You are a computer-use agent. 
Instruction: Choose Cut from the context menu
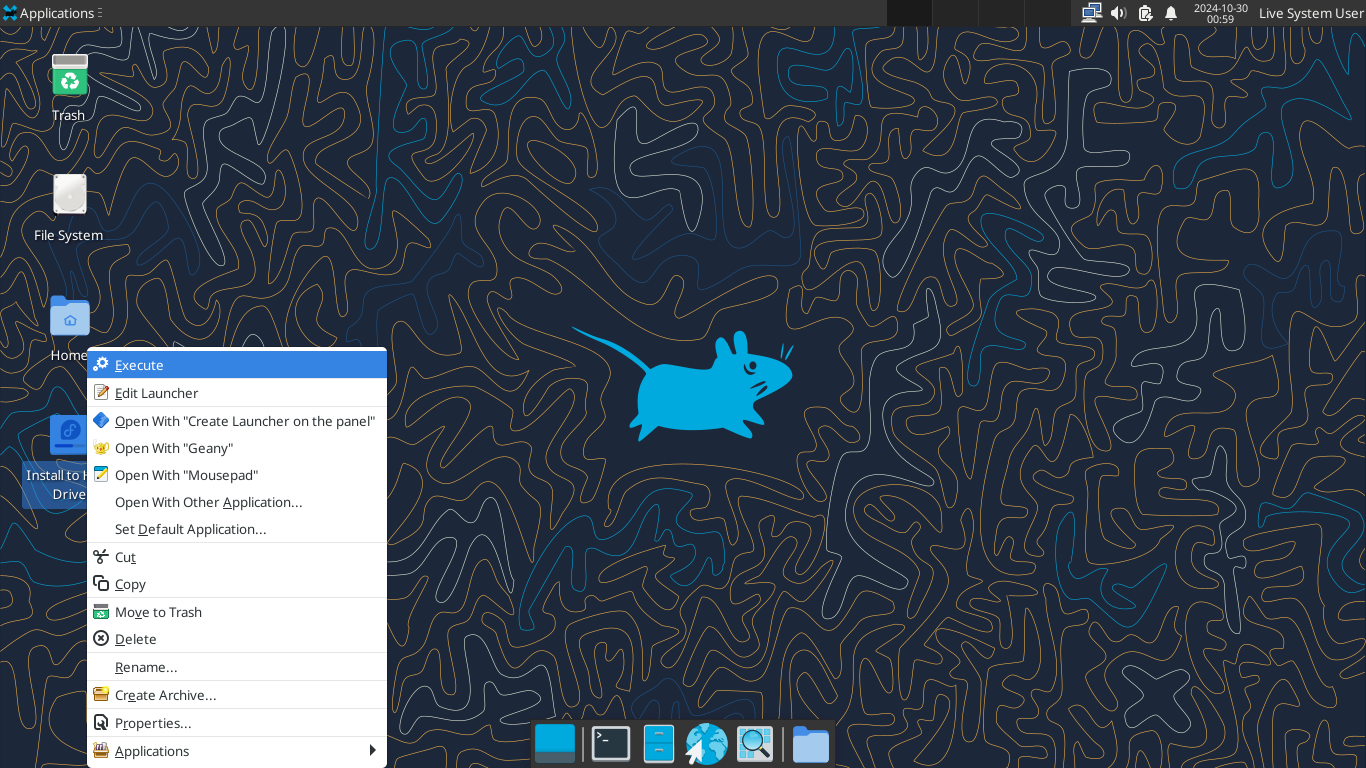(x=237, y=557)
